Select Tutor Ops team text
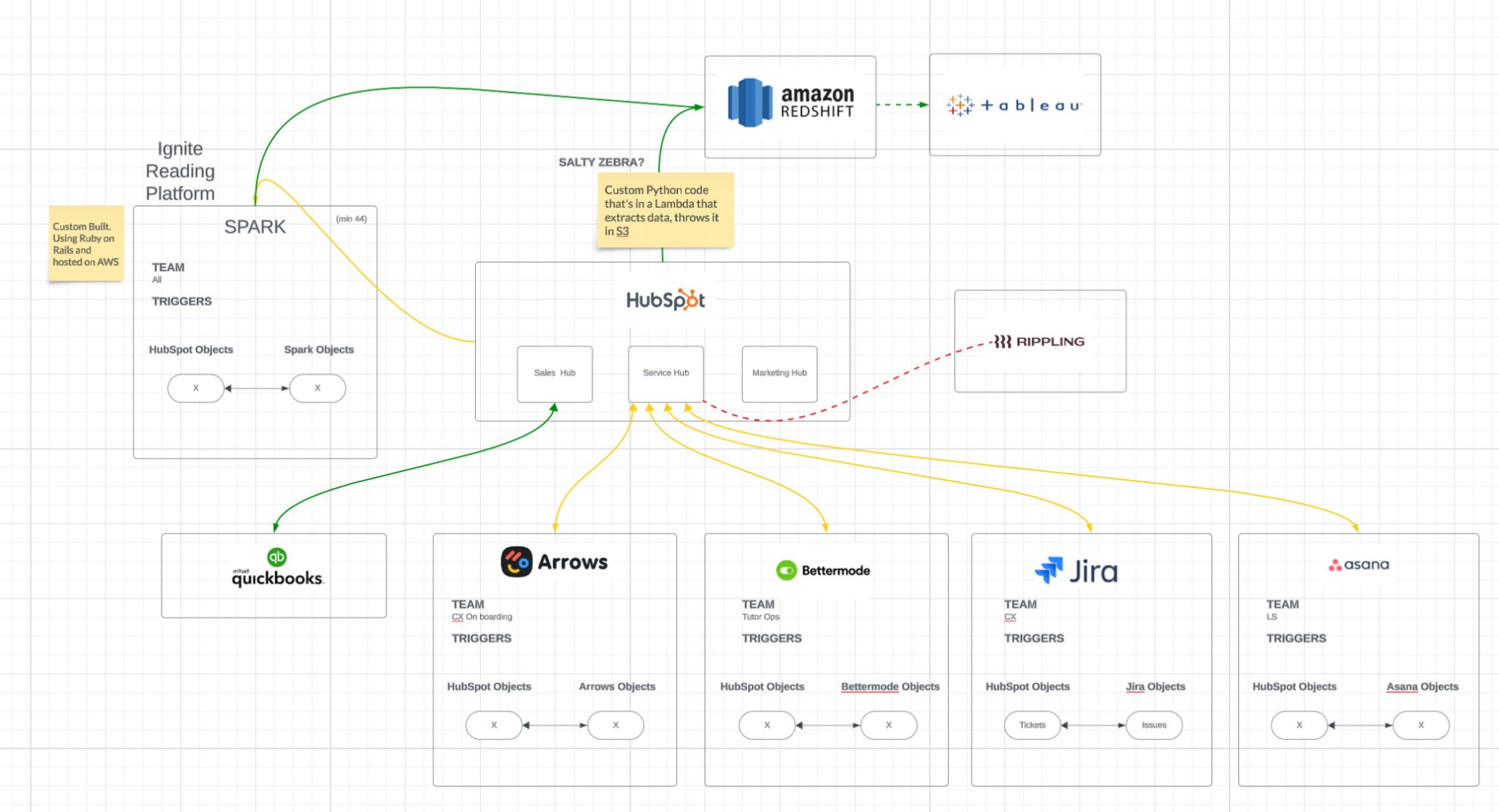 [x=760, y=617]
